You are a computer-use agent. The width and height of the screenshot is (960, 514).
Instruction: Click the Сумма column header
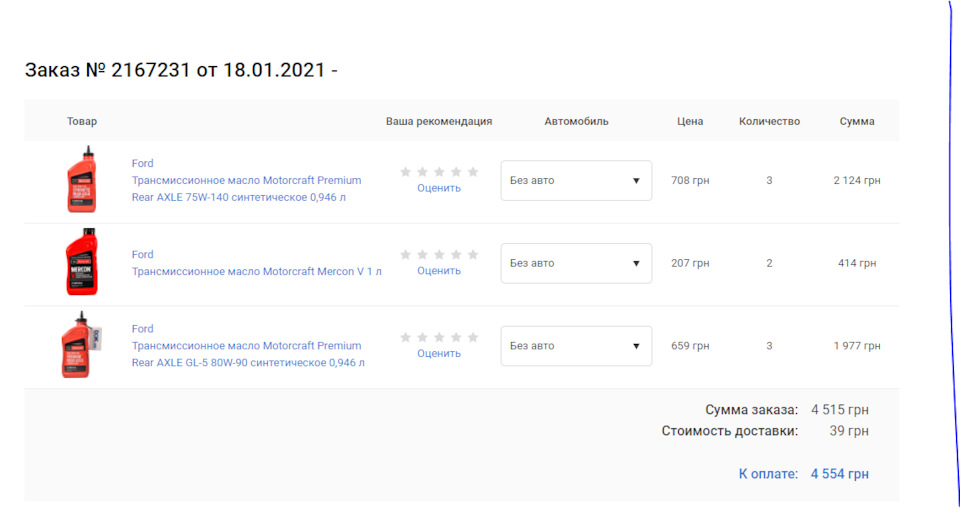coord(857,121)
